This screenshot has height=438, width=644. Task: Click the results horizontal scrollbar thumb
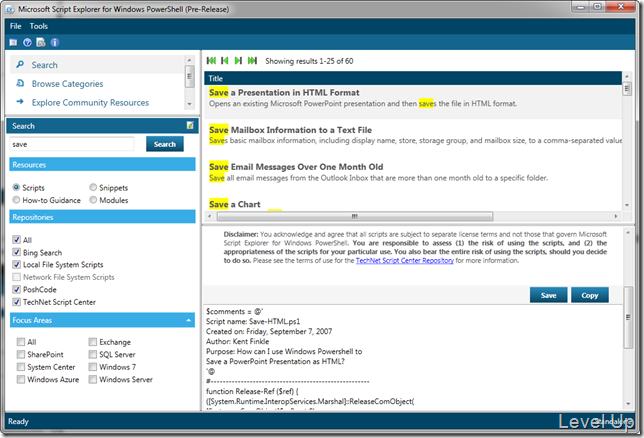click(355, 216)
